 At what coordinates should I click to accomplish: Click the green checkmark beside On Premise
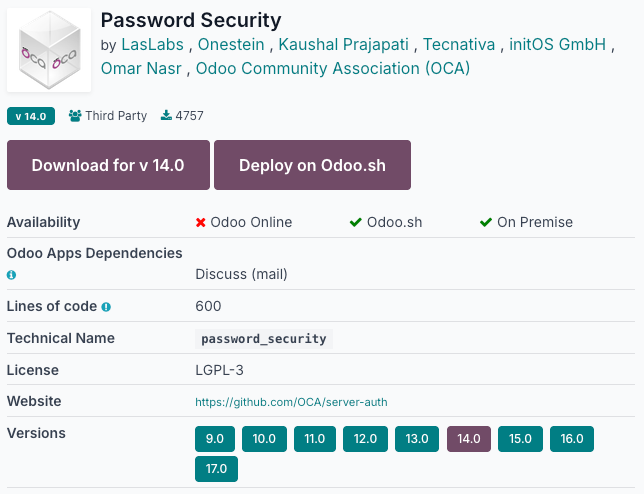485,222
